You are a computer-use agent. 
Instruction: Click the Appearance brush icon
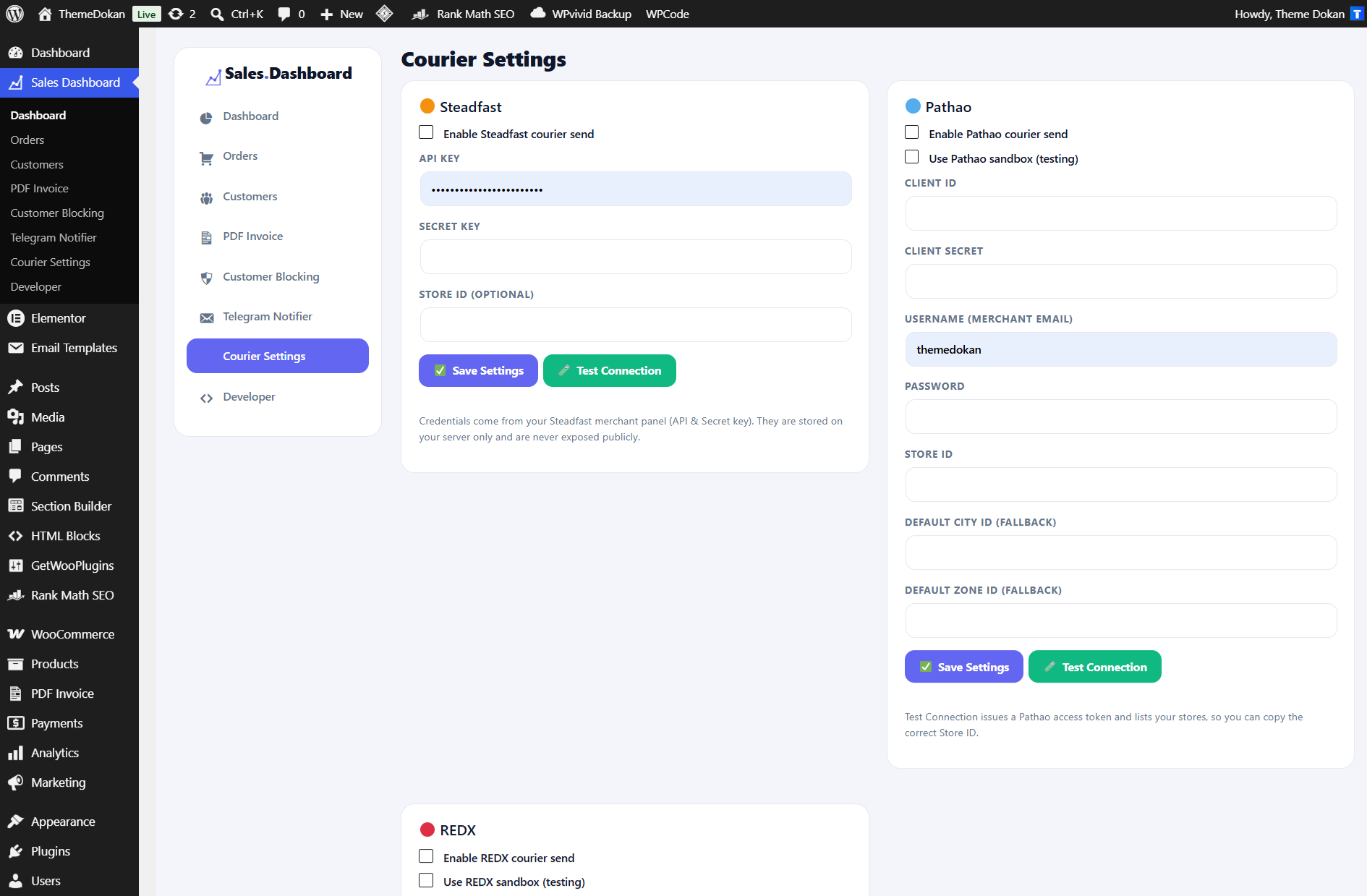pyautogui.click(x=15, y=822)
